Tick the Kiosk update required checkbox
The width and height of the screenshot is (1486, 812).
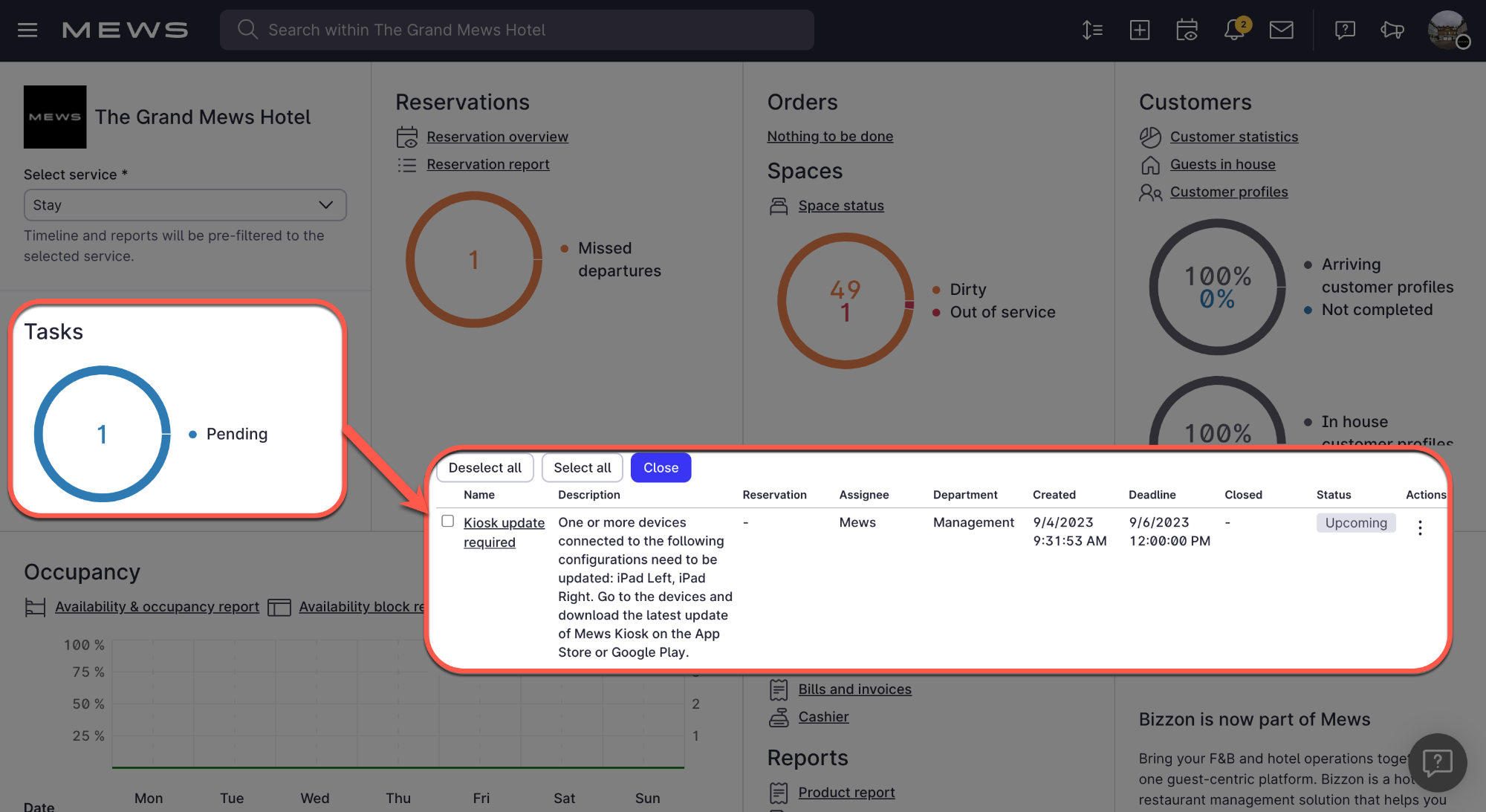click(447, 522)
